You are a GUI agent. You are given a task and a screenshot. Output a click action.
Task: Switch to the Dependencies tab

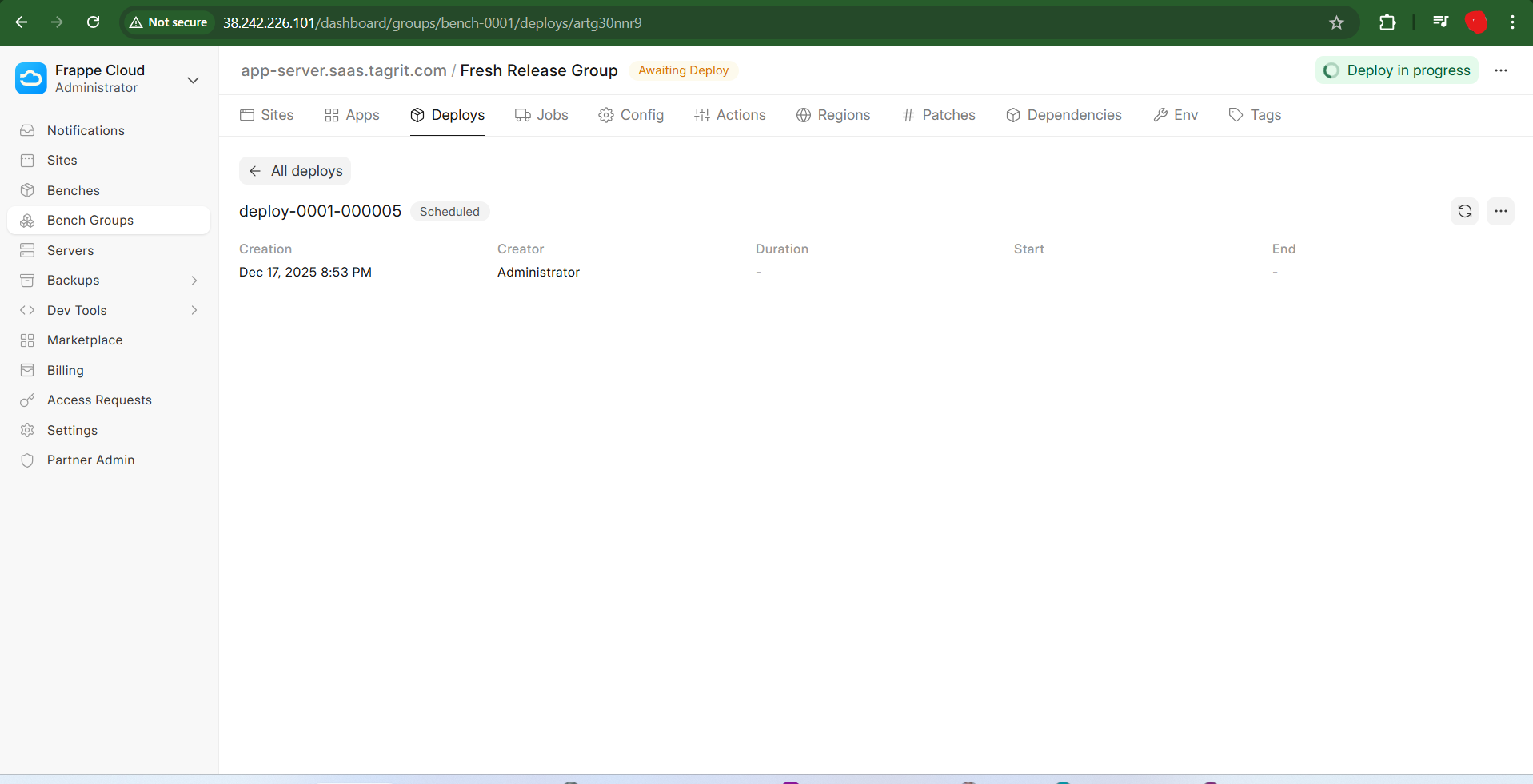tap(1064, 115)
